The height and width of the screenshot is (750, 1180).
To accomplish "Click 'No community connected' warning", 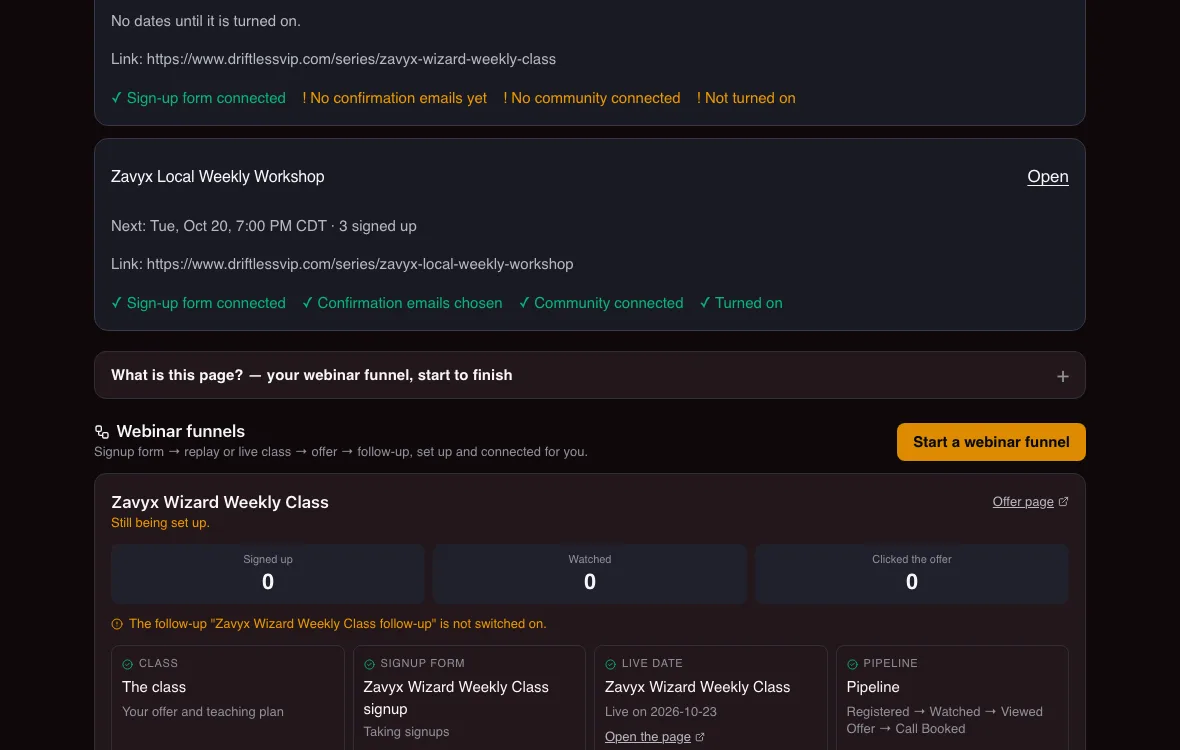I will (x=592, y=98).
